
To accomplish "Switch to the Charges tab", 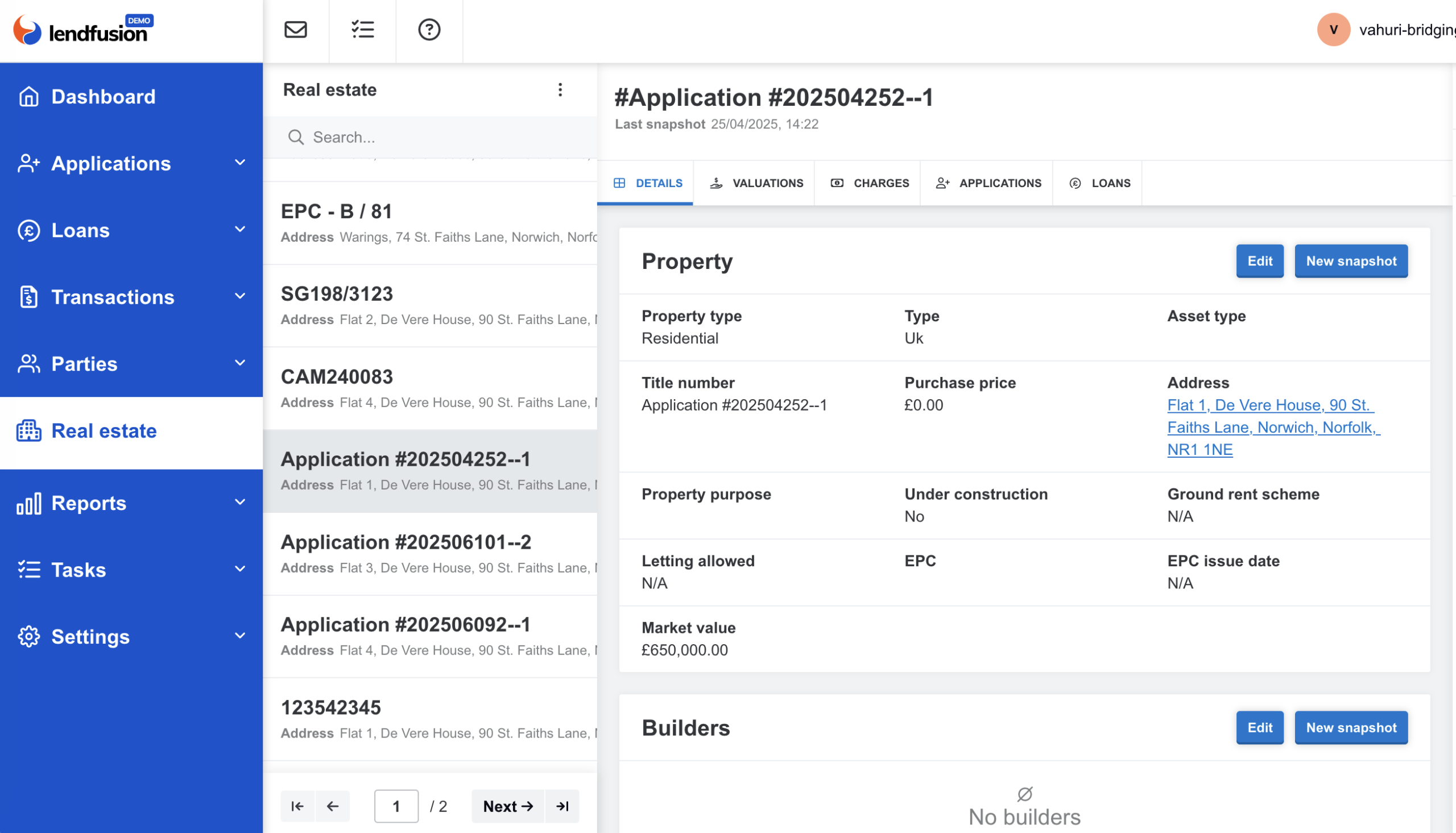I will click(867, 183).
